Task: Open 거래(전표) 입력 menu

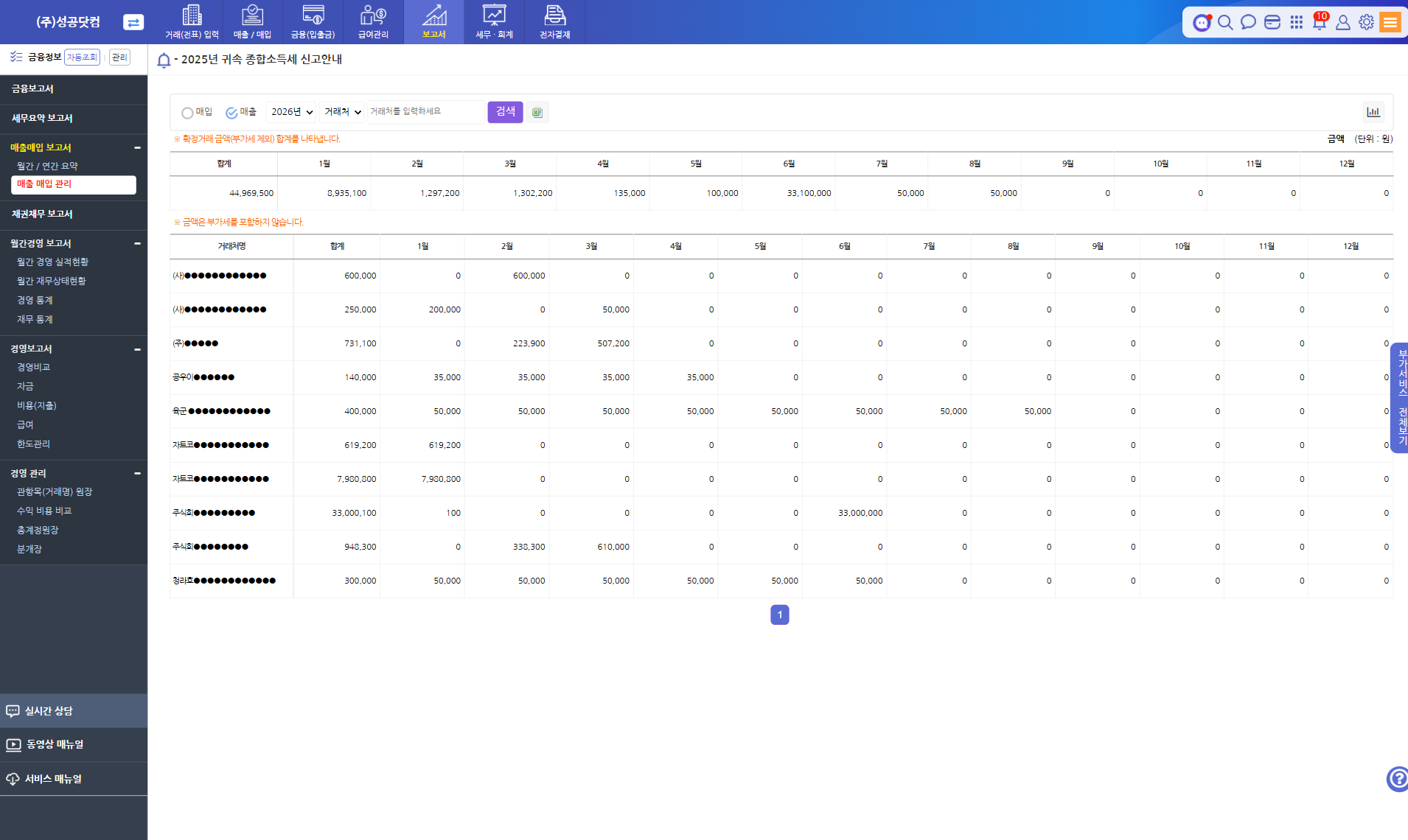Action: (192, 22)
